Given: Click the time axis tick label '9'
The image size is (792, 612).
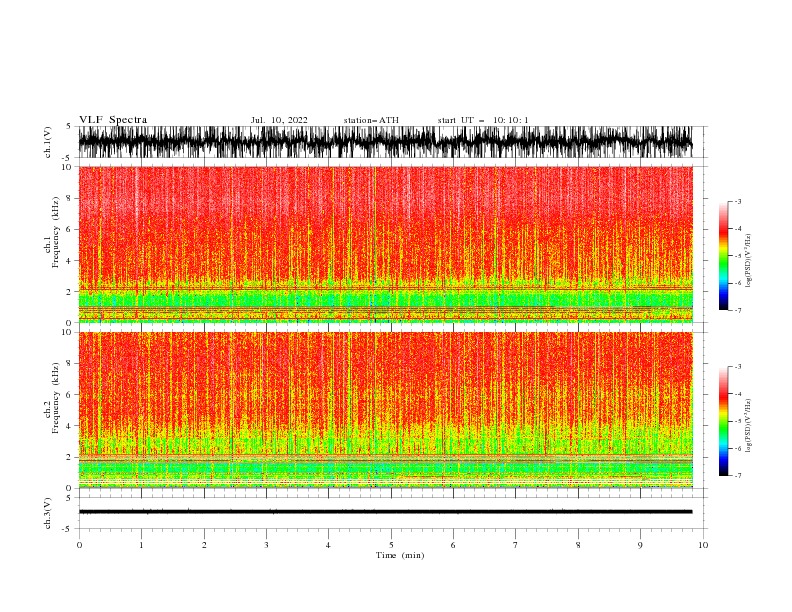Looking at the screenshot, I should tap(640, 545).
